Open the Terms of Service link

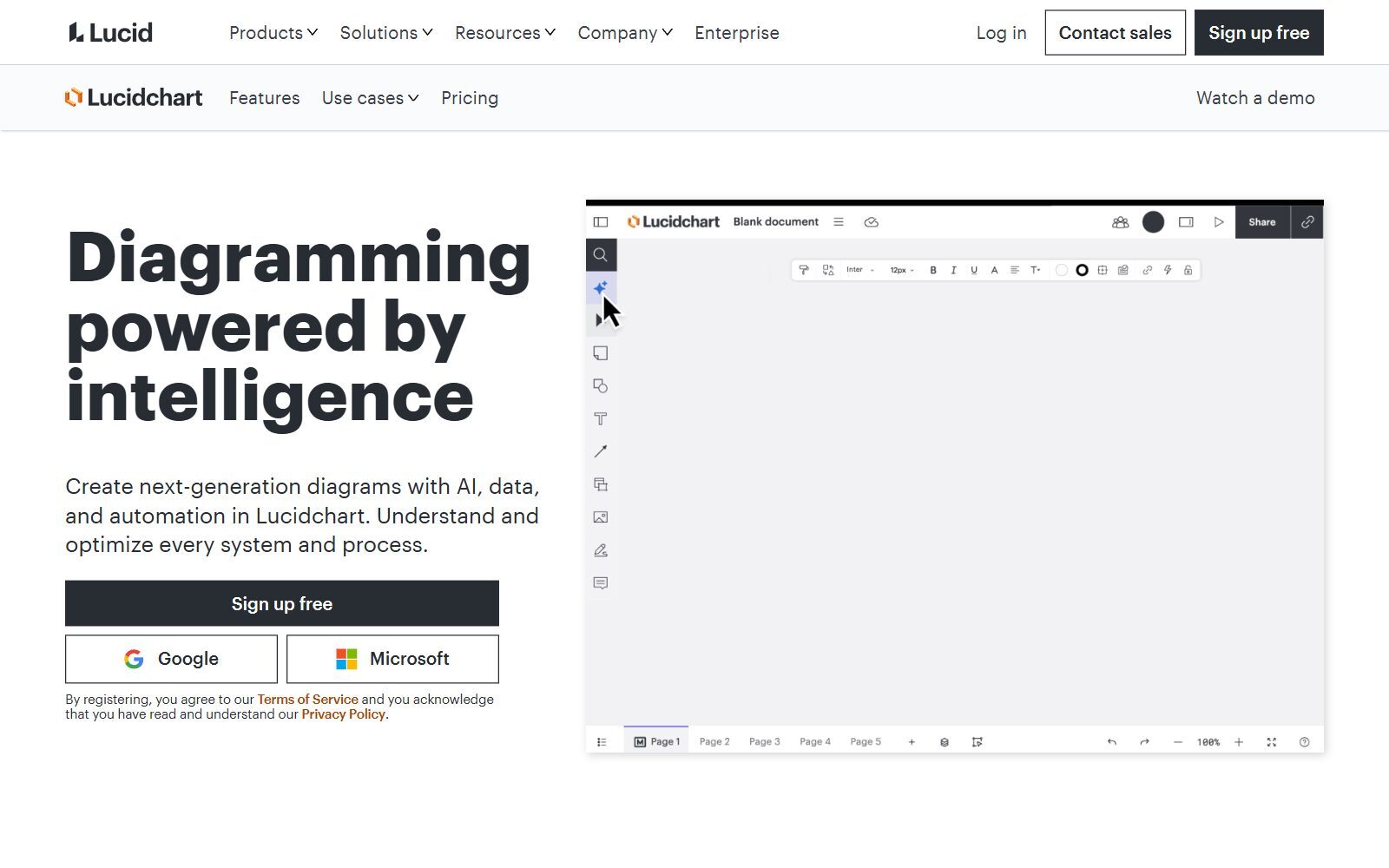(x=307, y=700)
